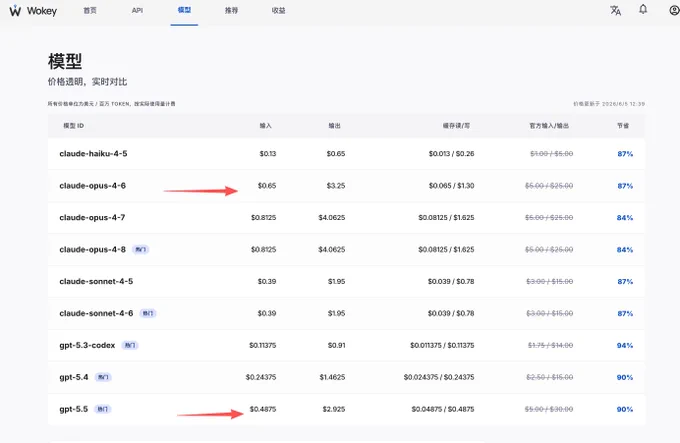Click cache price $0.013 / $0.26
Viewport: 680px width, 443px height.
[451, 153]
